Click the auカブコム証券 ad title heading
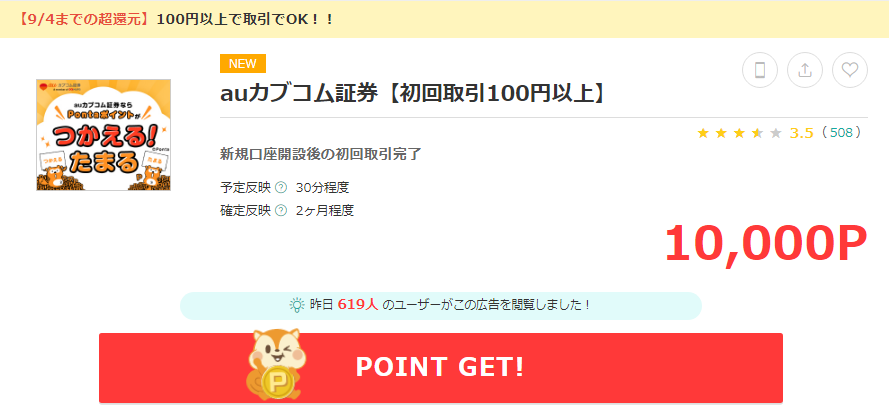Screen dimensions: 889x418 [x=412, y=95]
